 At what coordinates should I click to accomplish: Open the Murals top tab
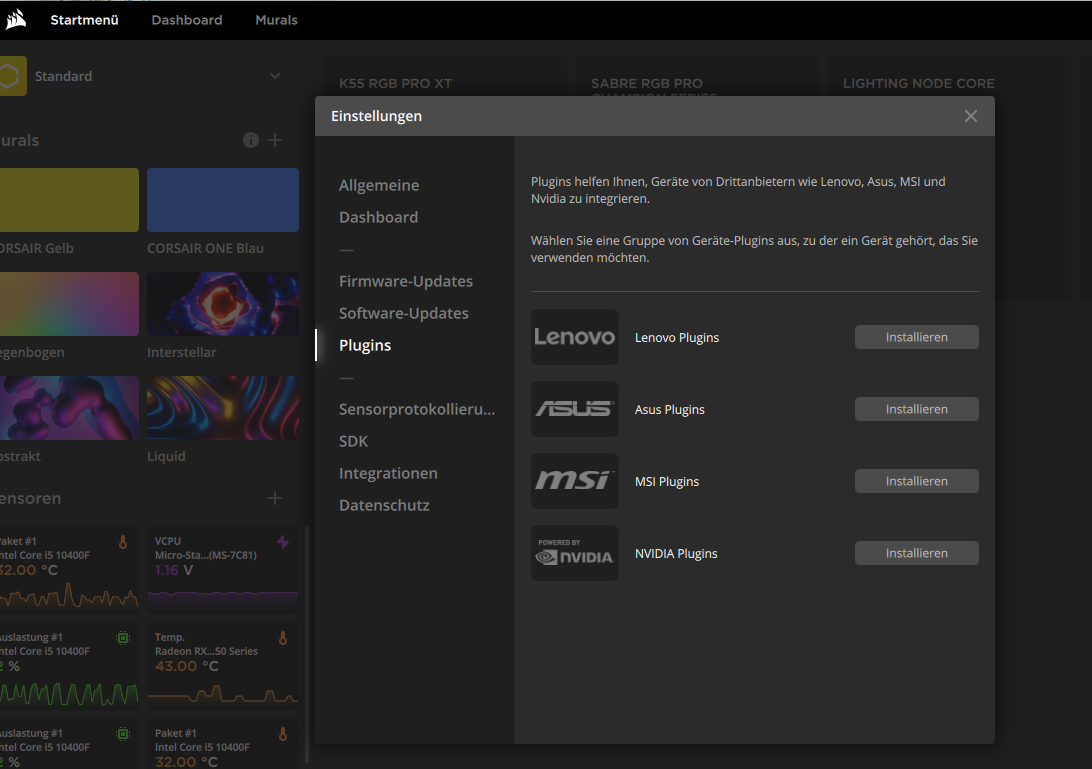click(x=276, y=20)
